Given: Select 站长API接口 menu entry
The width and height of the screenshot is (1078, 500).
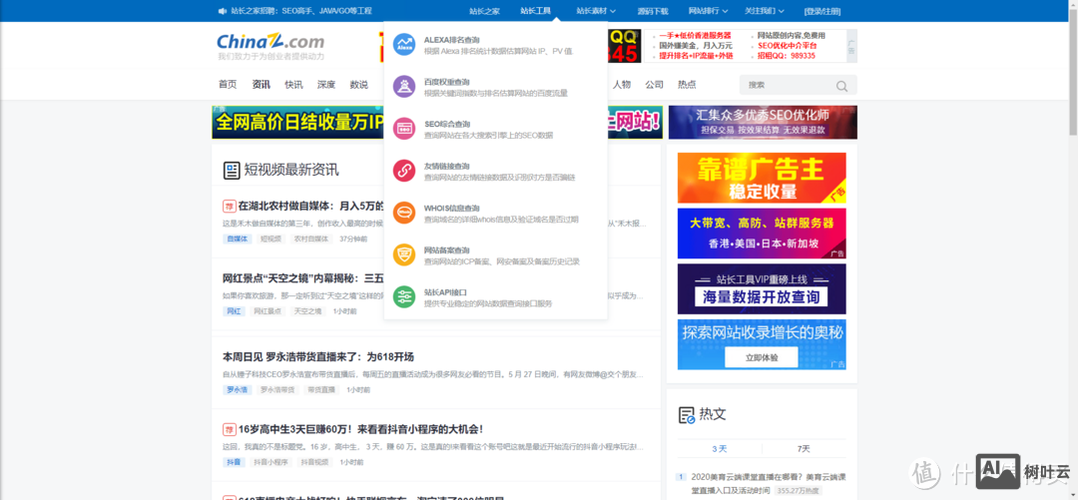Looking at the screenshot, I should (495, 296).
